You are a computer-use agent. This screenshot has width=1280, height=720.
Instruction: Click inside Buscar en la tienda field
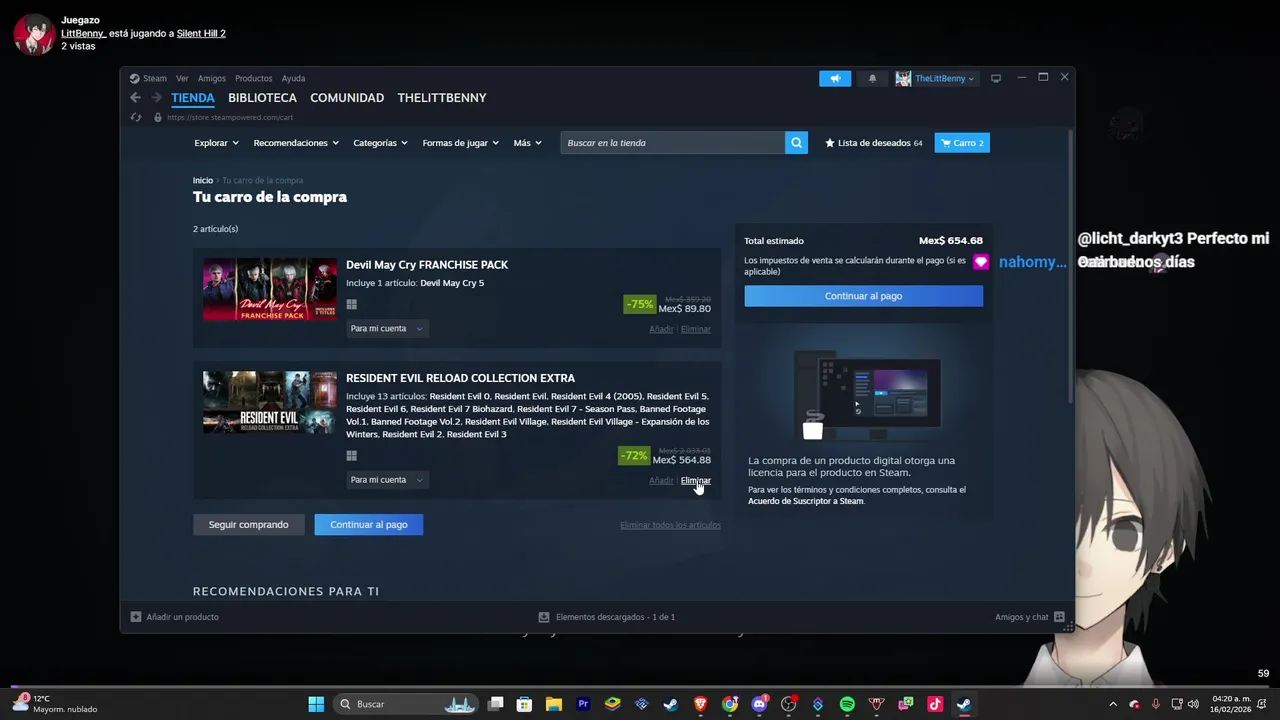(673, 143)
